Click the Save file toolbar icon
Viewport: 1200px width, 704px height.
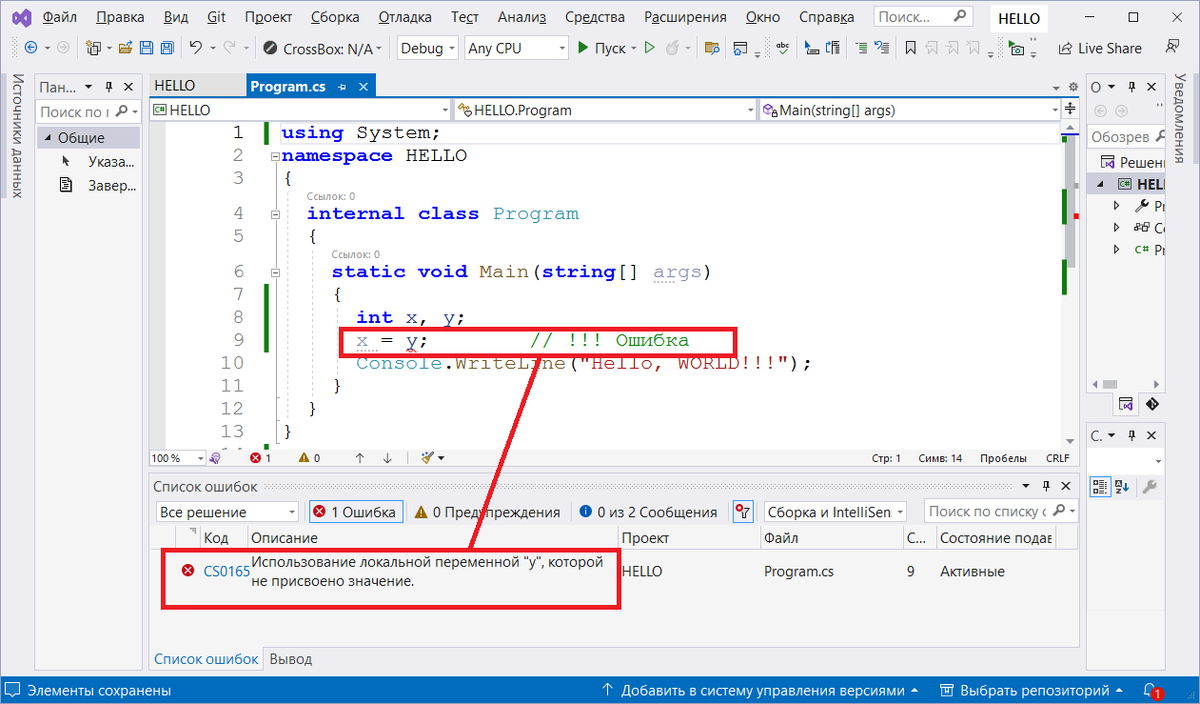click(146, 48)
